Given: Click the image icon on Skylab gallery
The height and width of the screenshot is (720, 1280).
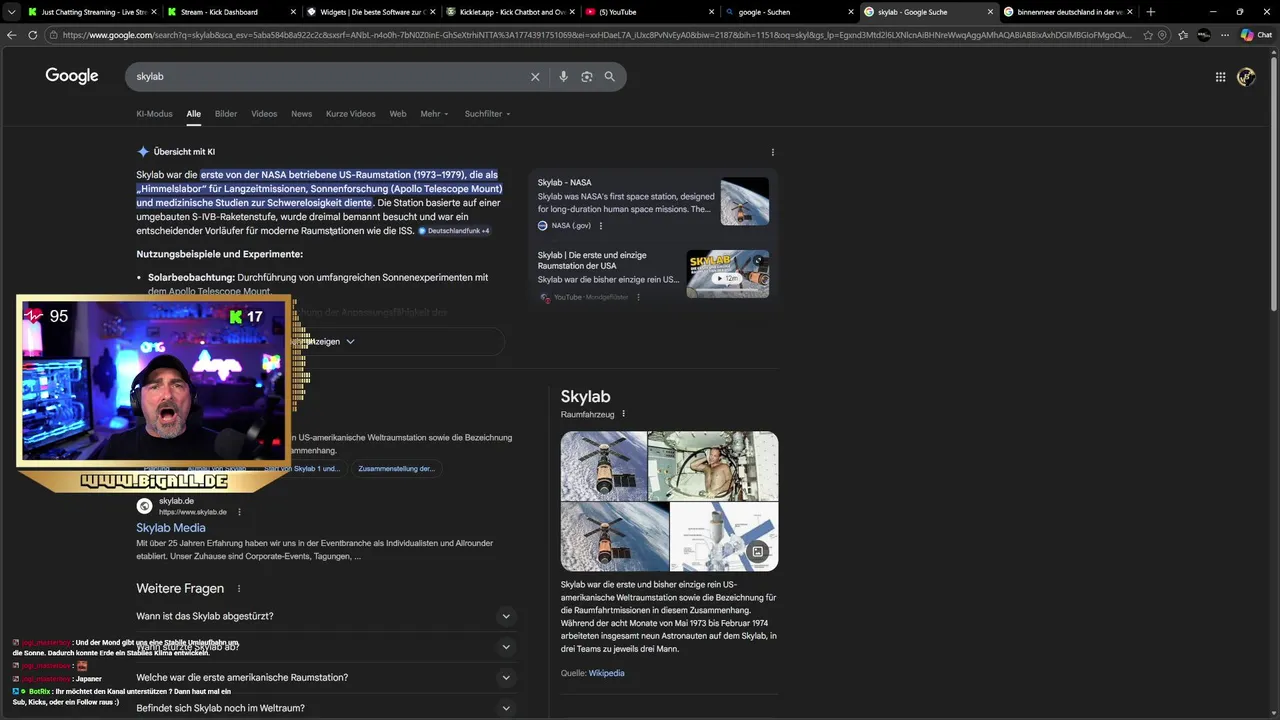Looking at the screenshot, I should 757,551.
